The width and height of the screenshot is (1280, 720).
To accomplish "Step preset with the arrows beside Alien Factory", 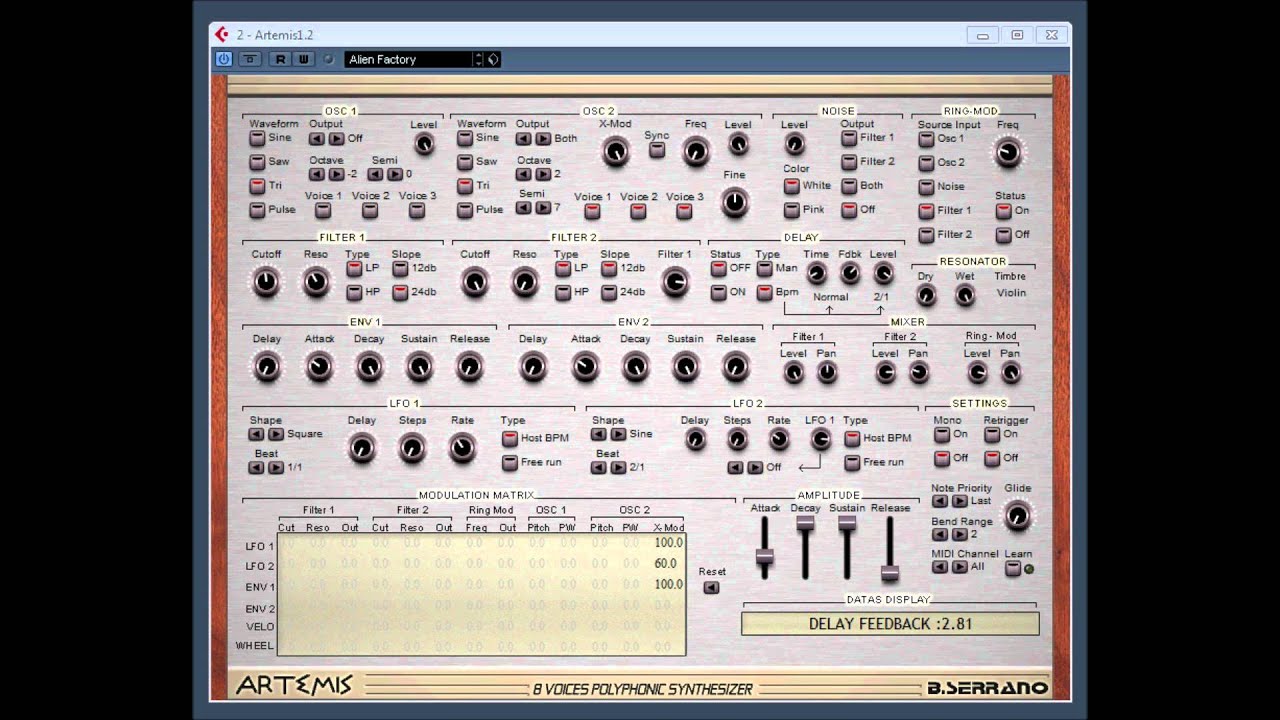I will (x=478, y=59).
